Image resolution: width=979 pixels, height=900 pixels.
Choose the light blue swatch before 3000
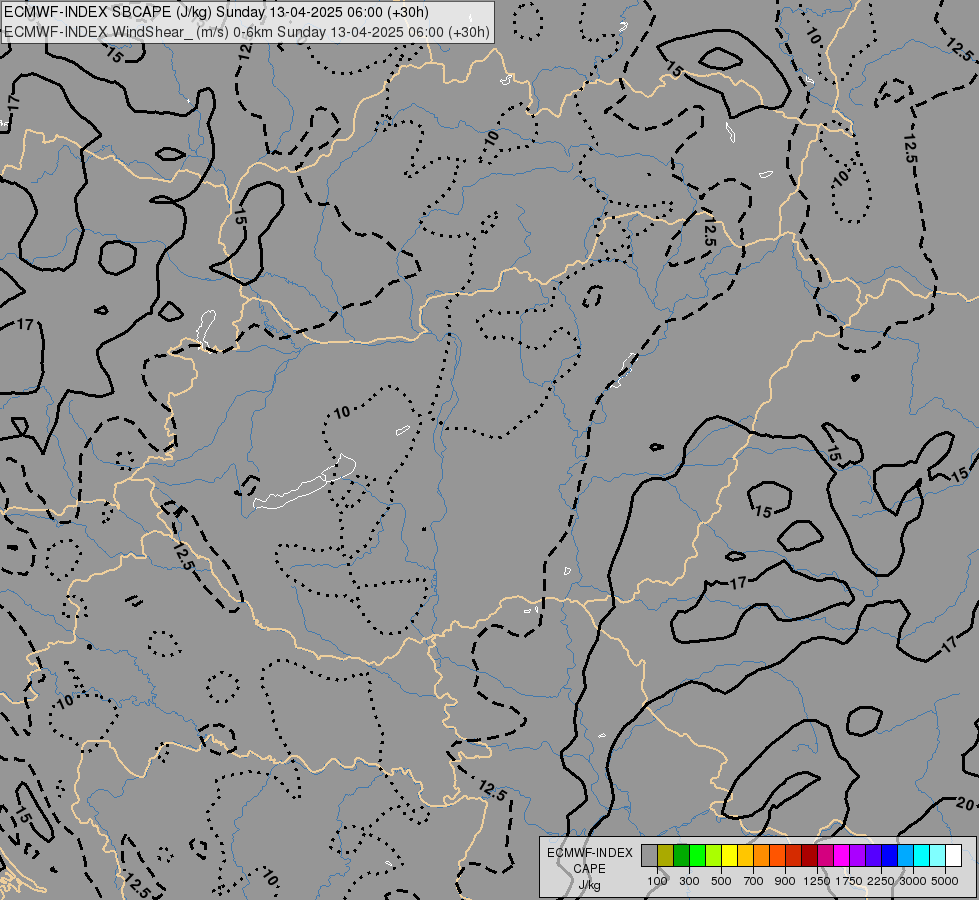click(x=905, y=855)
